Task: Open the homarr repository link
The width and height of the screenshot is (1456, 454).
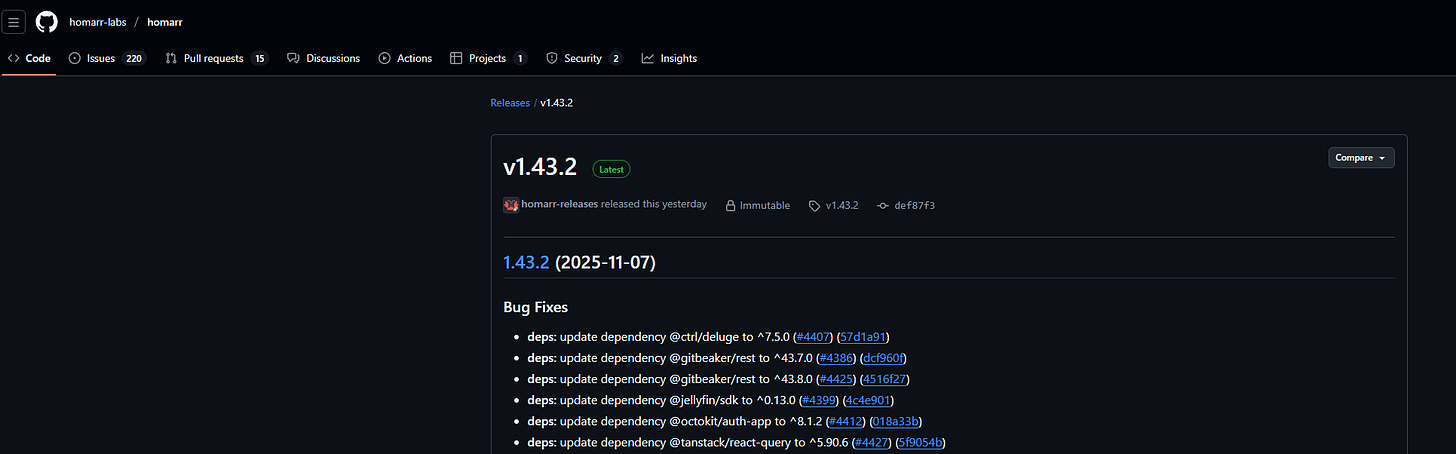Action: [x=165, y=22]
